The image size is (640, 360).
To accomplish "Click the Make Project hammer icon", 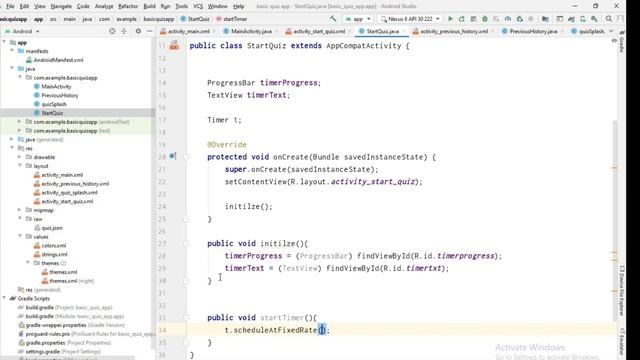I will 333,19.
